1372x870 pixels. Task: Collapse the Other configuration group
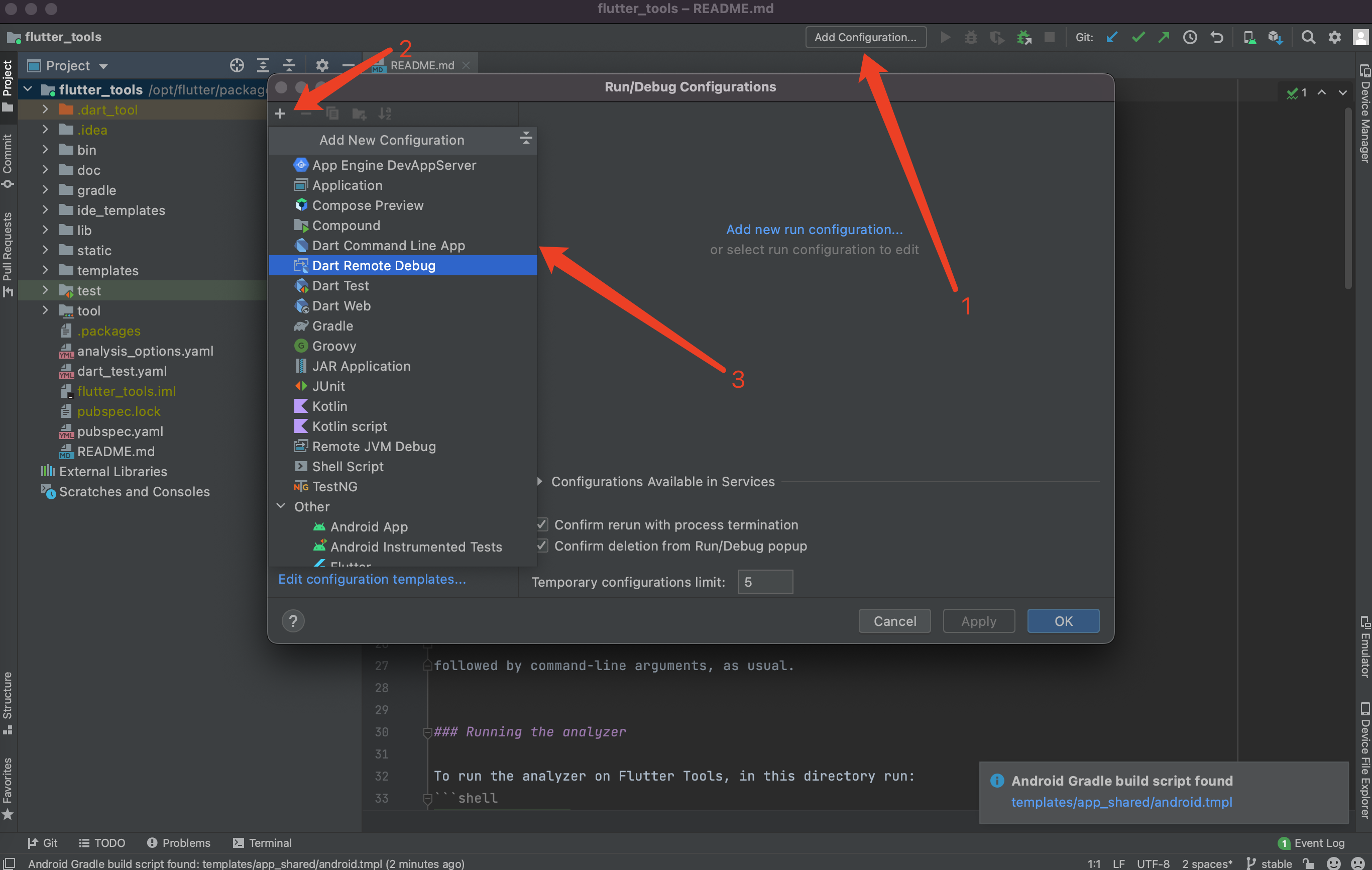(x=281, y=506)
